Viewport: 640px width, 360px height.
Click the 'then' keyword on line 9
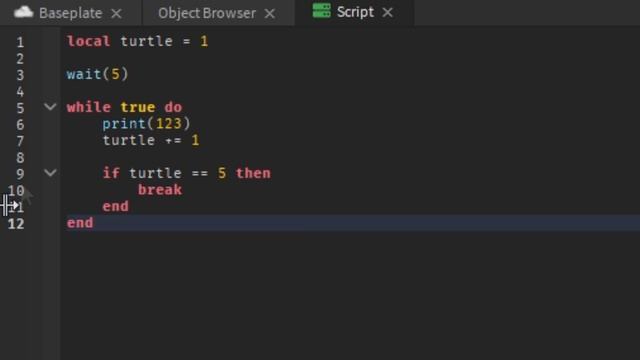(253, 173)
